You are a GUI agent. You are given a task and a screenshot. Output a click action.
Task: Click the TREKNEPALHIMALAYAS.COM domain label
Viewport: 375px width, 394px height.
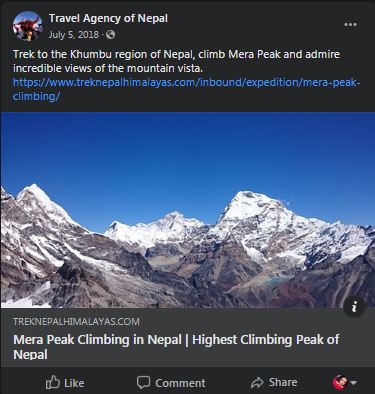point(76,322)
